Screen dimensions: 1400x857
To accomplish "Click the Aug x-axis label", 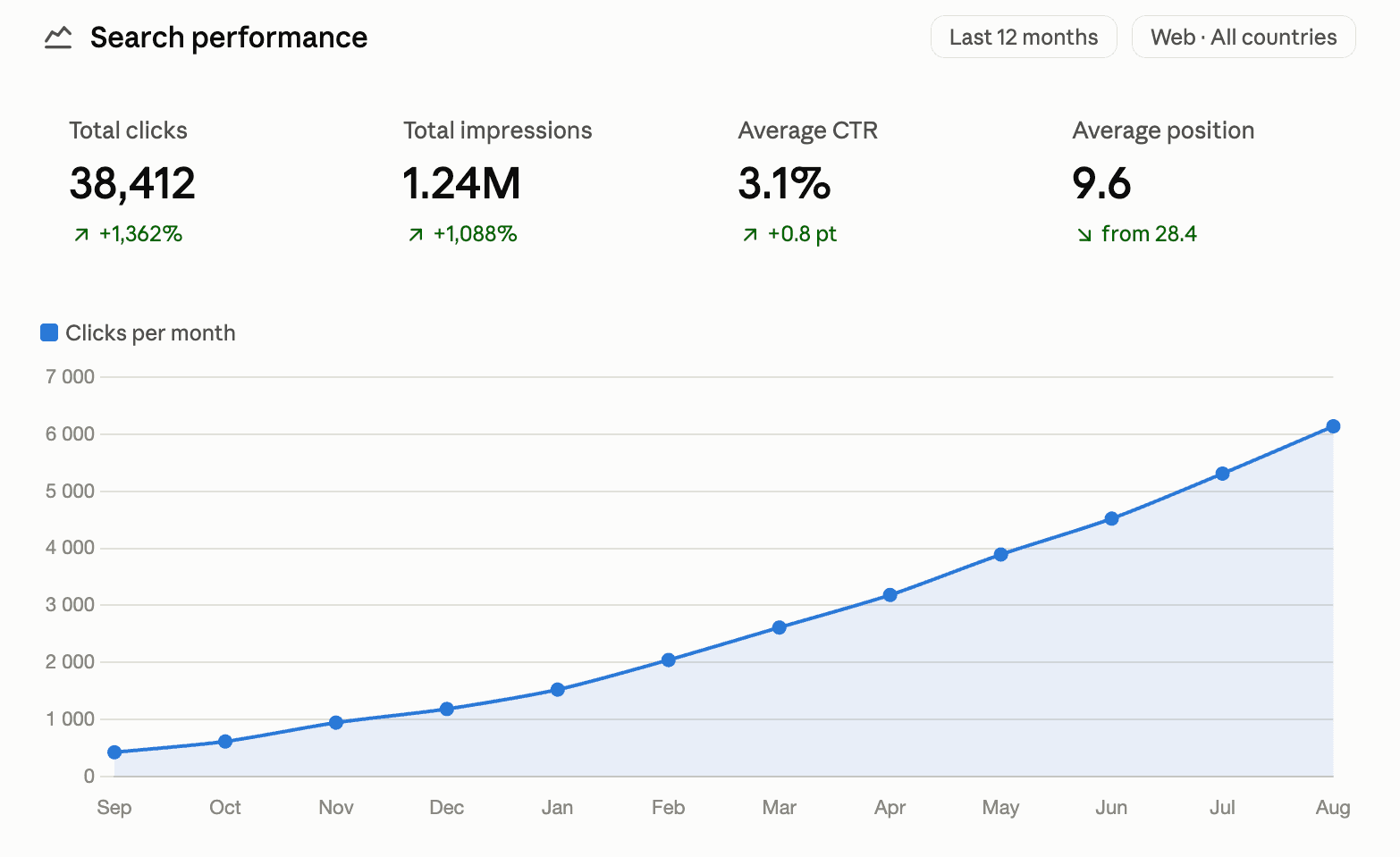I will click(x=1333, y=808).
